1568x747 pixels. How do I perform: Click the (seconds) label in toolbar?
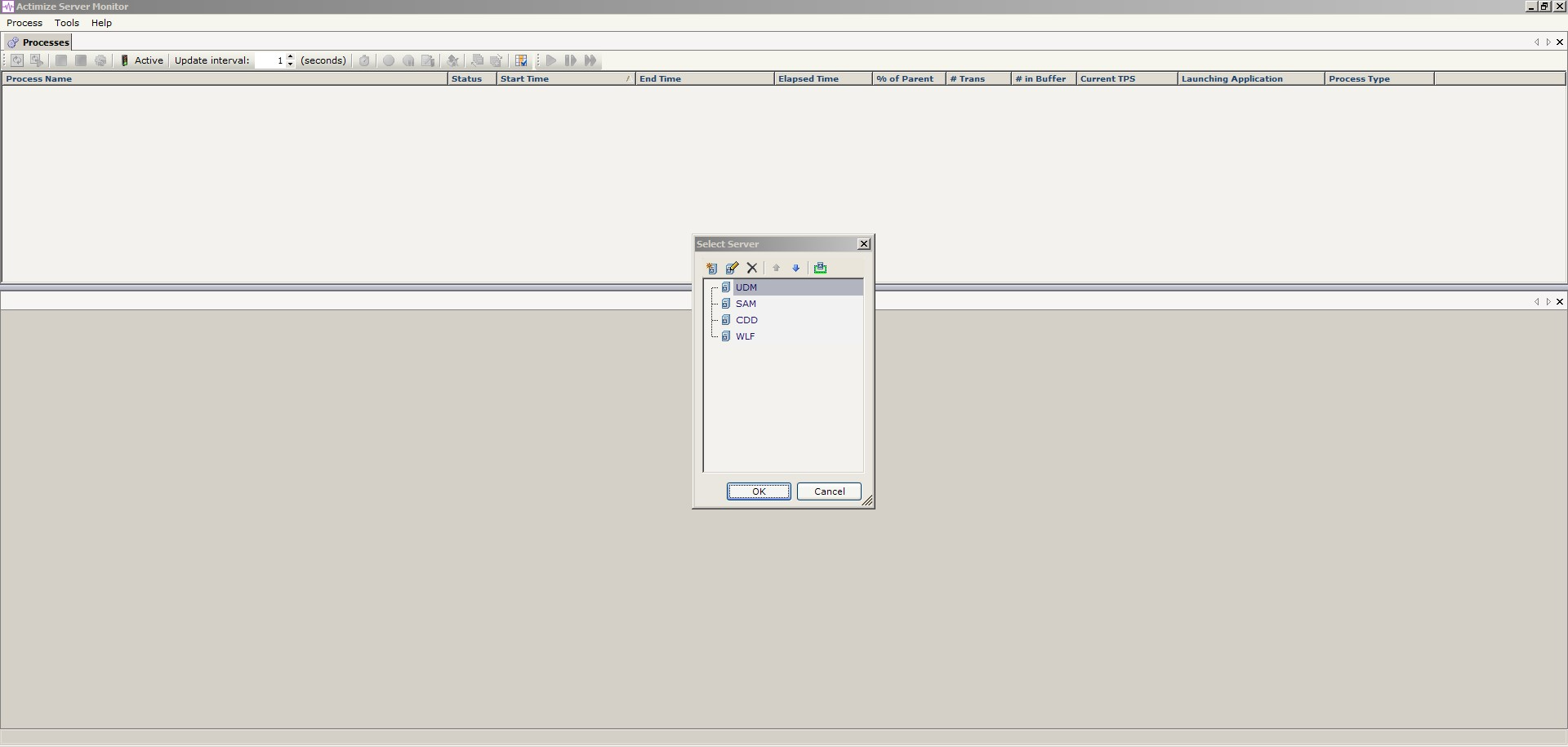tap(323, 60)
